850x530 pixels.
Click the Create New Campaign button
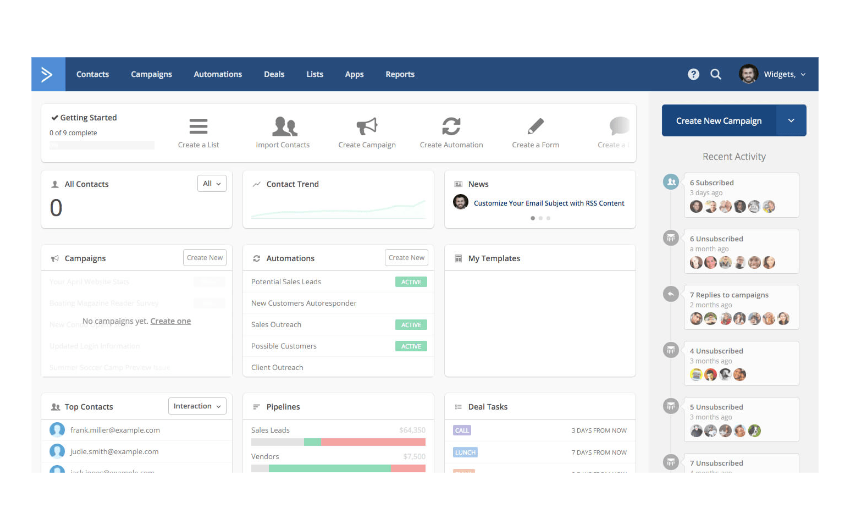pos(719,120)
